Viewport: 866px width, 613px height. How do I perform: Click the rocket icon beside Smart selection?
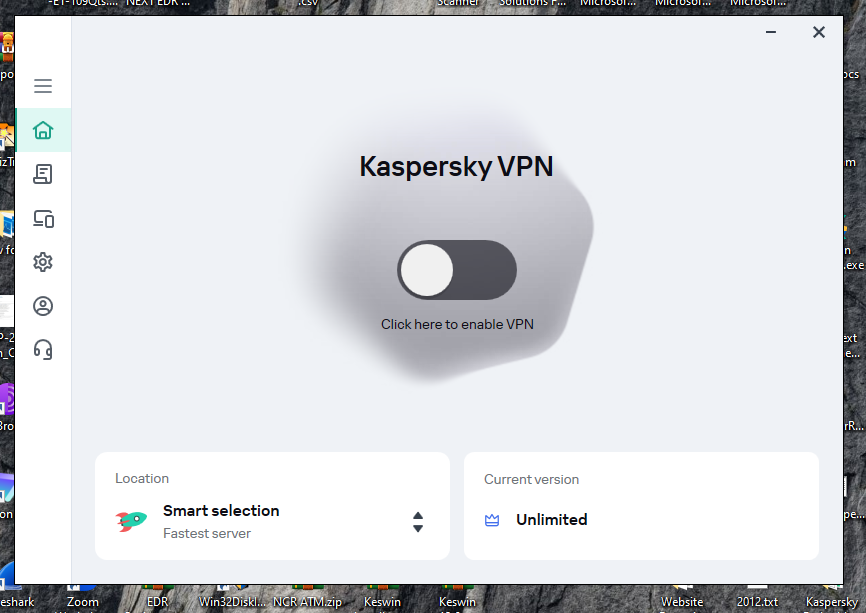pyautogui.click(x=131, y=521)
